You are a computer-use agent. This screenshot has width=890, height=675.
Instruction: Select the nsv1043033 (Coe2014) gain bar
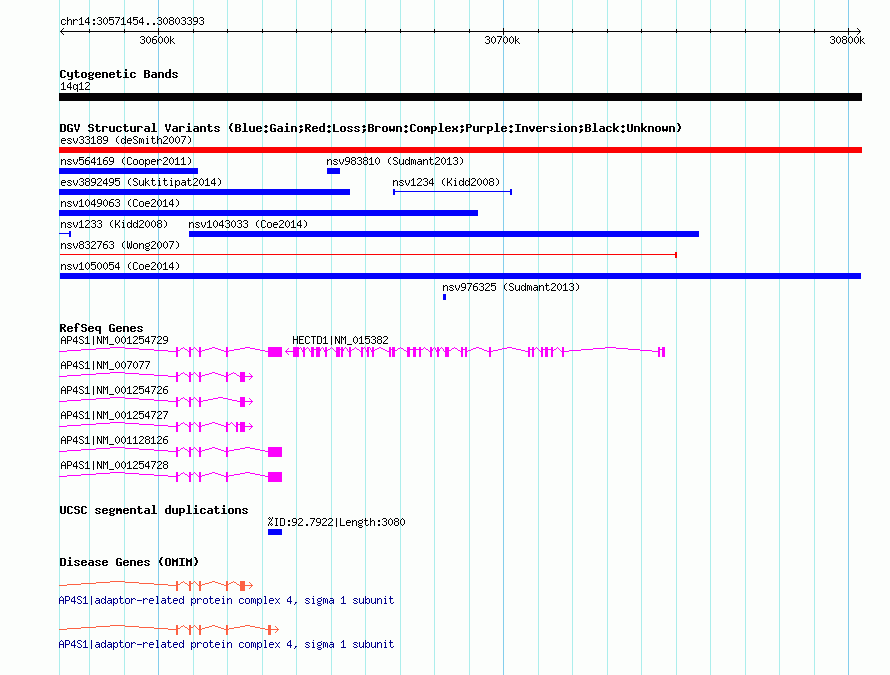click(444, 234)
